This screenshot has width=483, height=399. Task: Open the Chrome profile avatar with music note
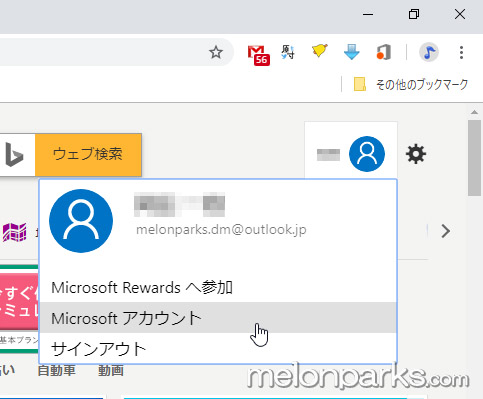pyautogui.click(x=429, y=52)
